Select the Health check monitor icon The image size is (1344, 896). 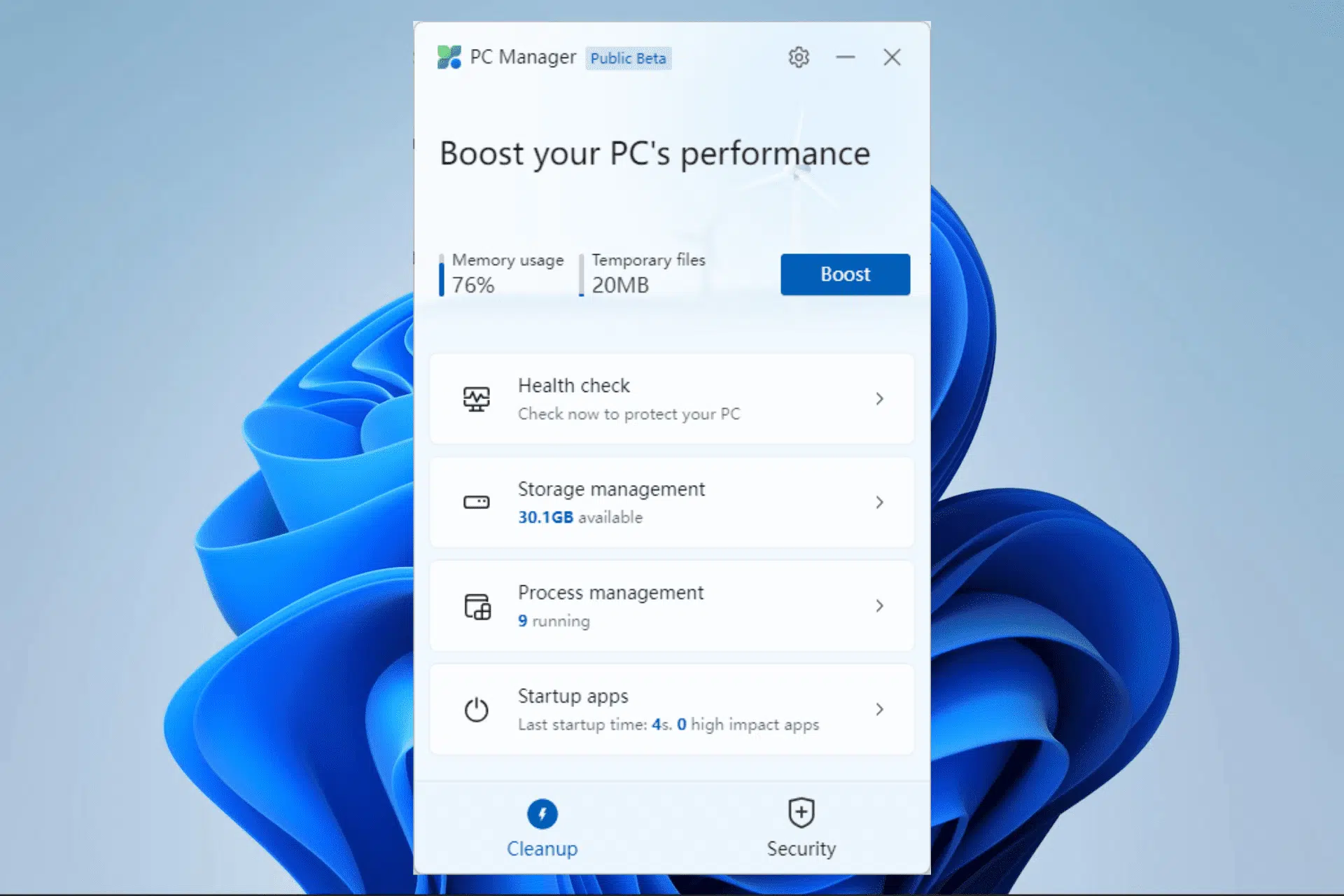(x=477, y=398)
